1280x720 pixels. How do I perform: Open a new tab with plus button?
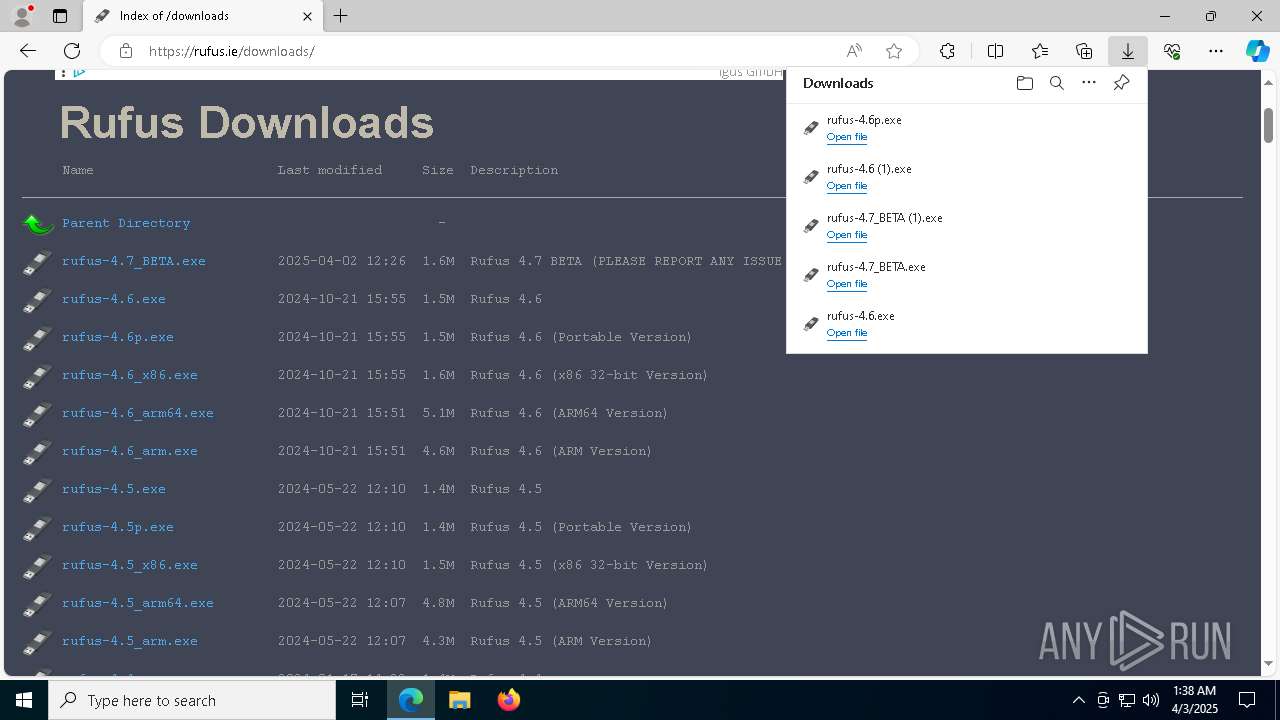coord(341,16)
